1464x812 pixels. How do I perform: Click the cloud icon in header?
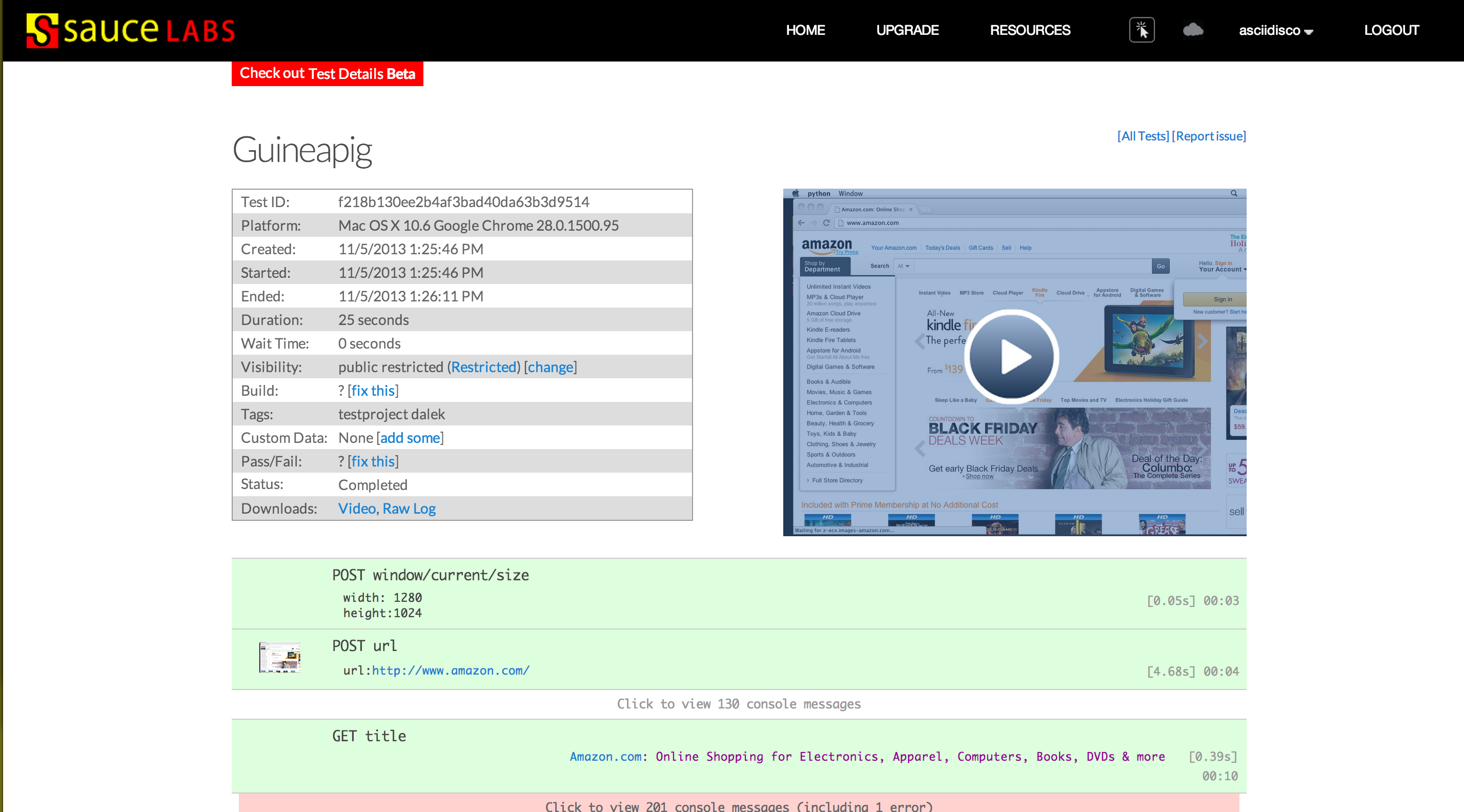tap(1193, 30)
